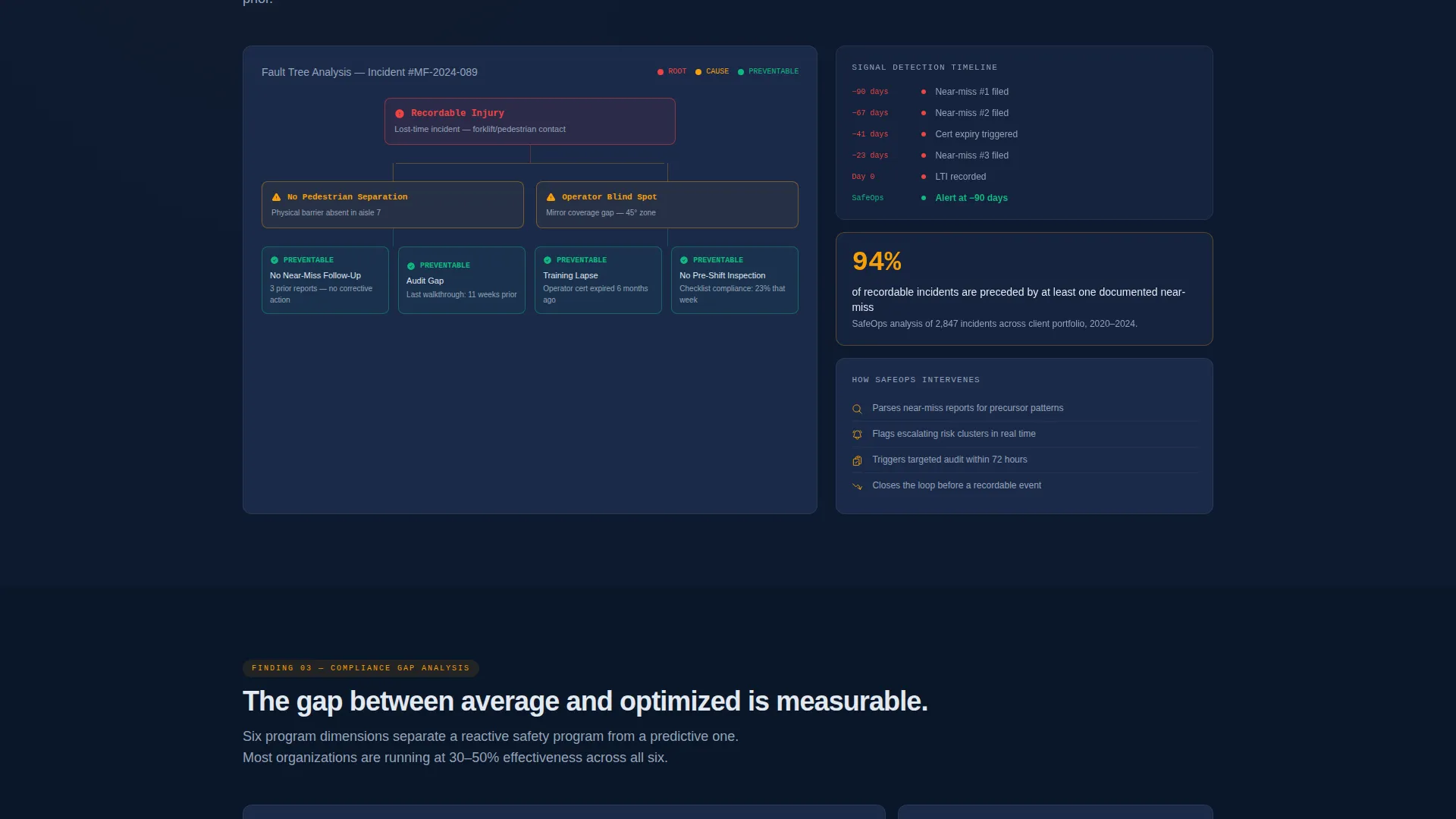
Task: Click Closes the loop before a recordable event
Action: point(956,485)
